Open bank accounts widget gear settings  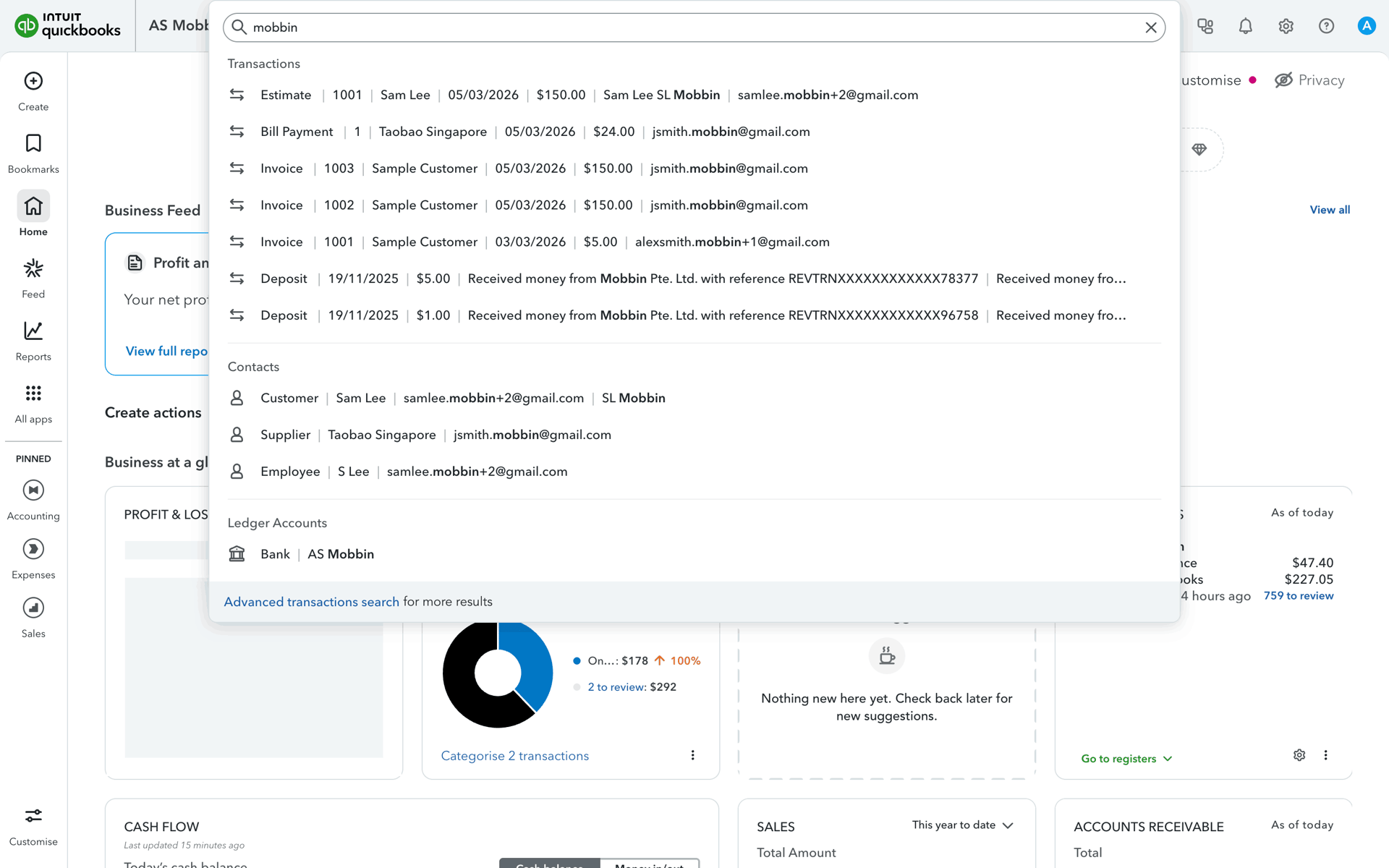click(x=1299, y=755)
